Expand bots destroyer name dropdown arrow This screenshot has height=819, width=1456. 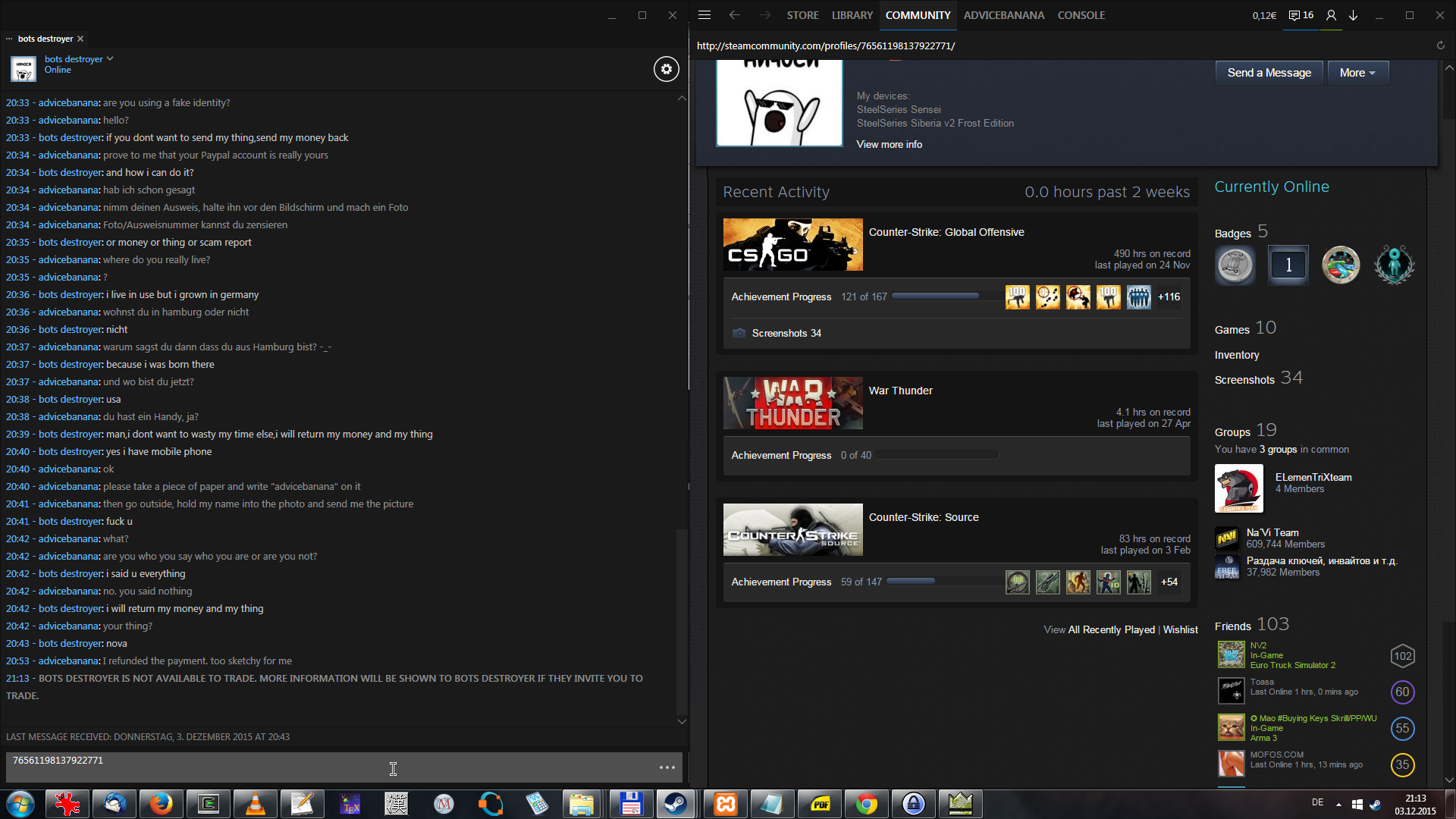(x=110, y=58)
